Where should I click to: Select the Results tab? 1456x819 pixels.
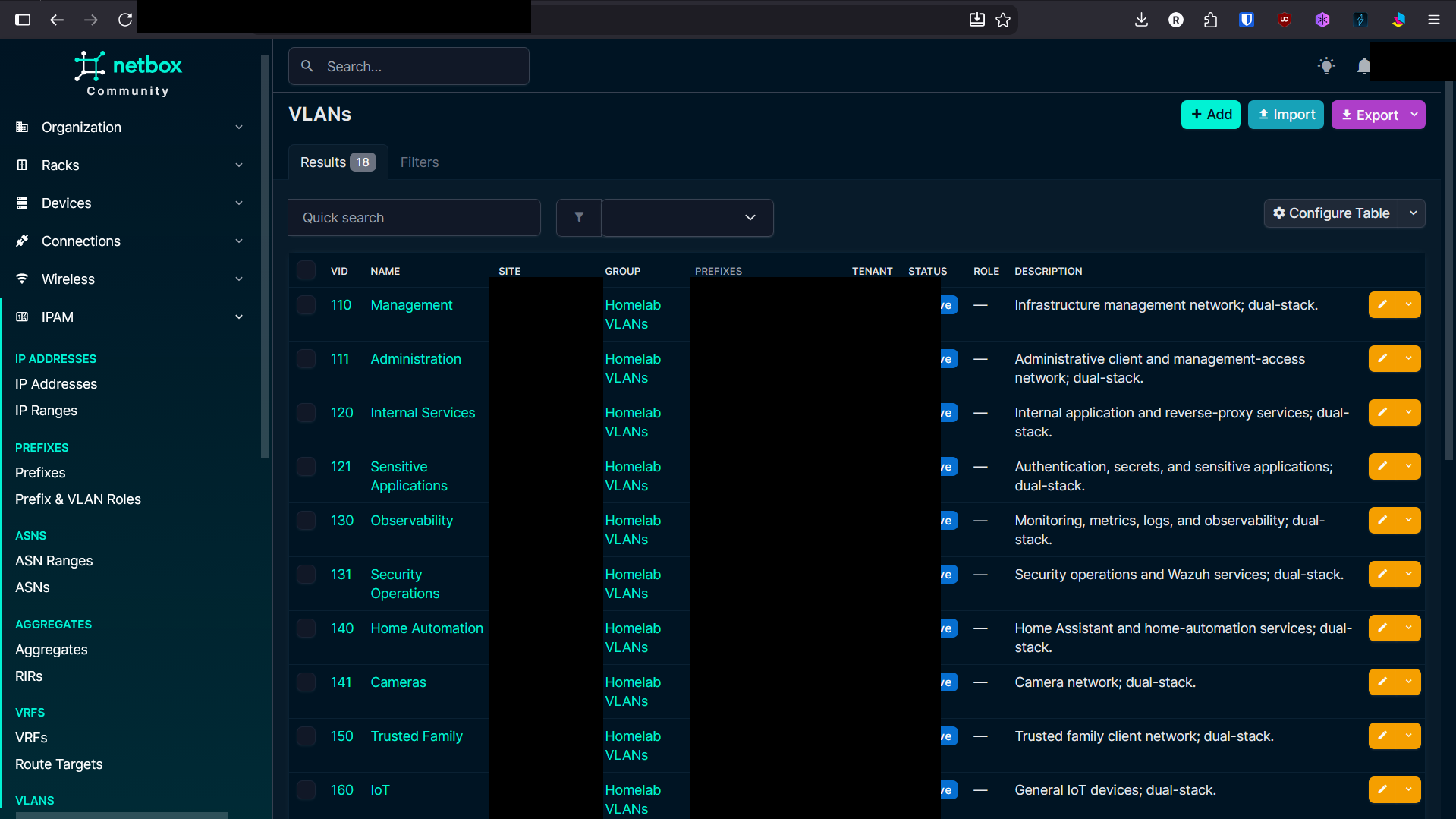pyautogui.click(x=338, y=162)
